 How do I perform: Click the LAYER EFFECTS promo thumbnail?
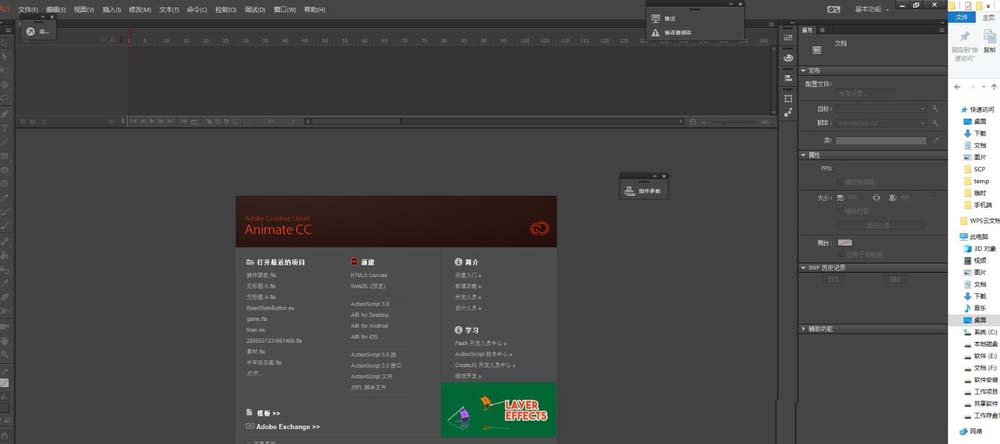pos(498,410)
